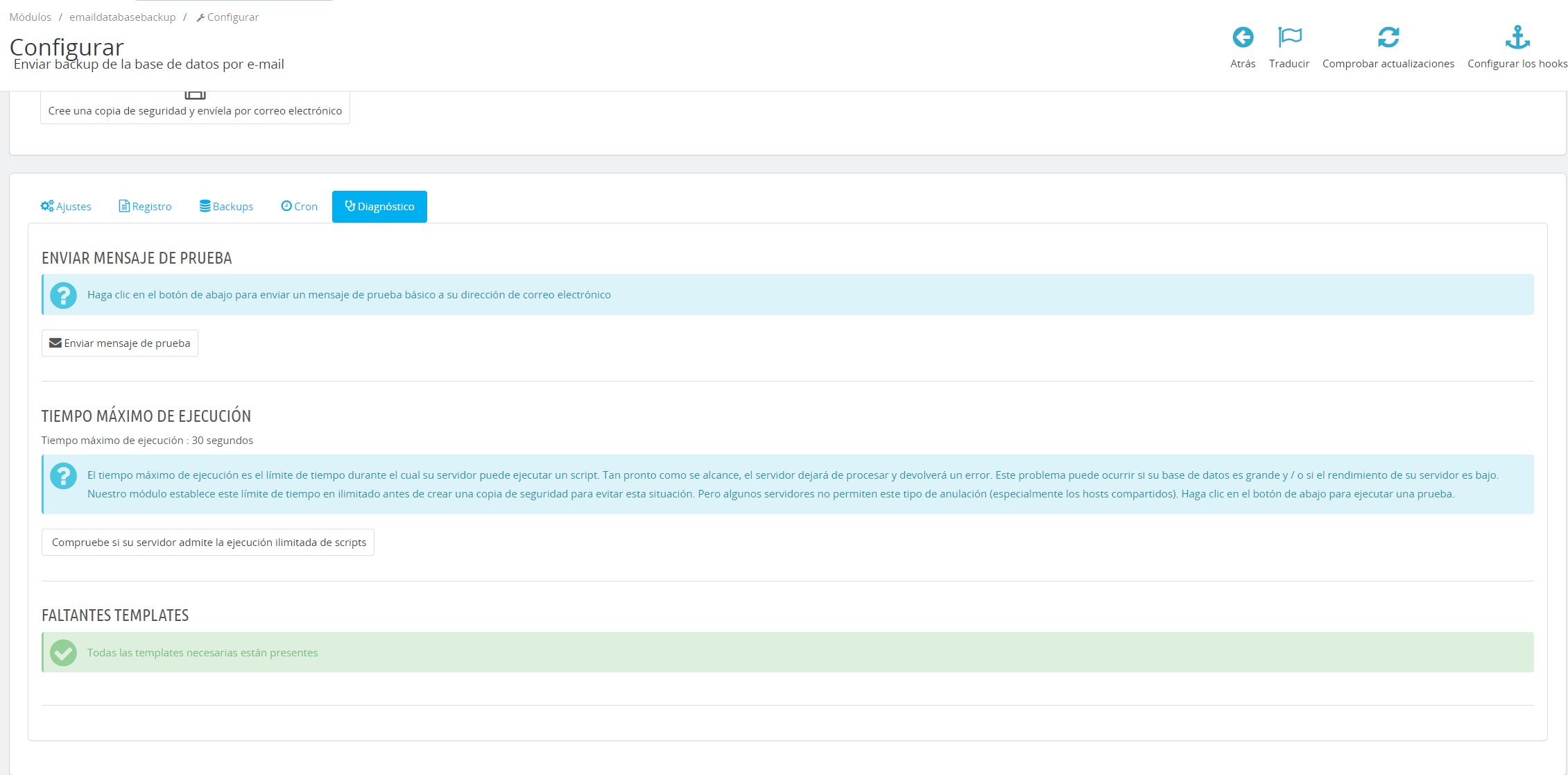The height and width of the screenshot is (775, 1568).
Task: Click envelope icon in test message button
Action: click(55, 343)
